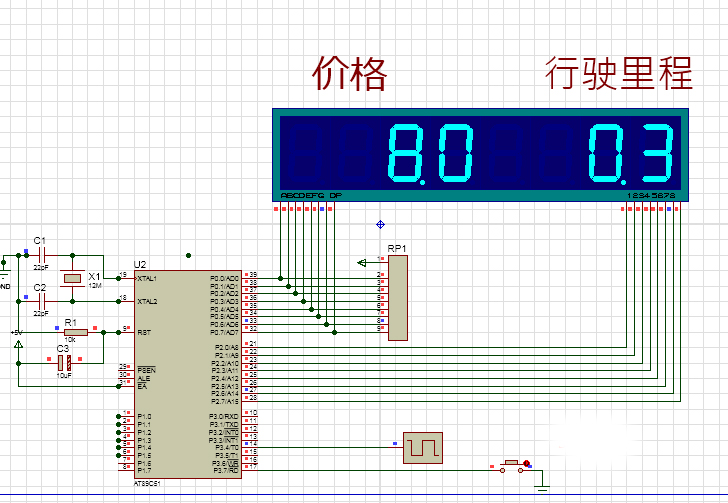This screenshot has height=503, width=728.
Task: Click the RST pin label
Action: point(144,333)
